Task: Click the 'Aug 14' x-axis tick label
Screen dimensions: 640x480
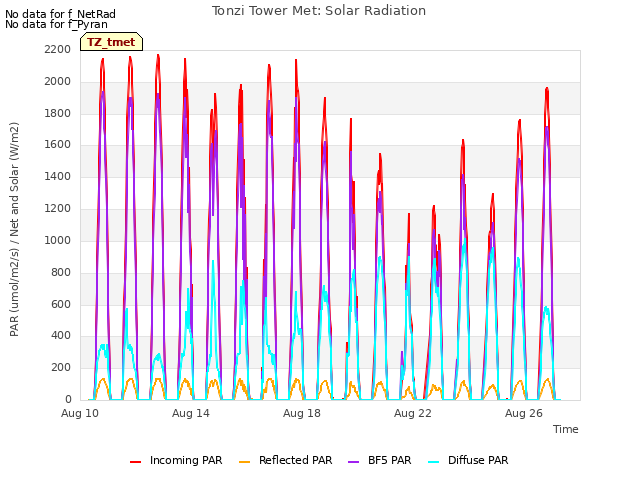Action: pos(191,413)
